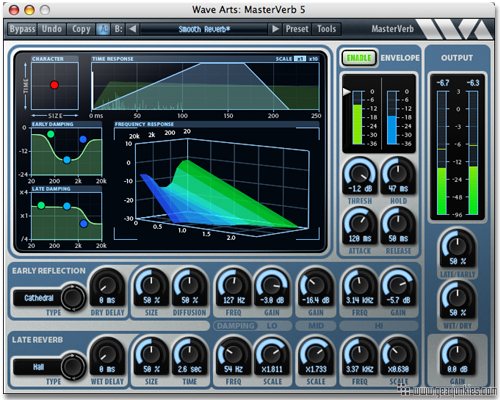This screenshot has width=500, height=400.
Task: Click the Early Reflection SIZE knob
Action: coord(151,287)
